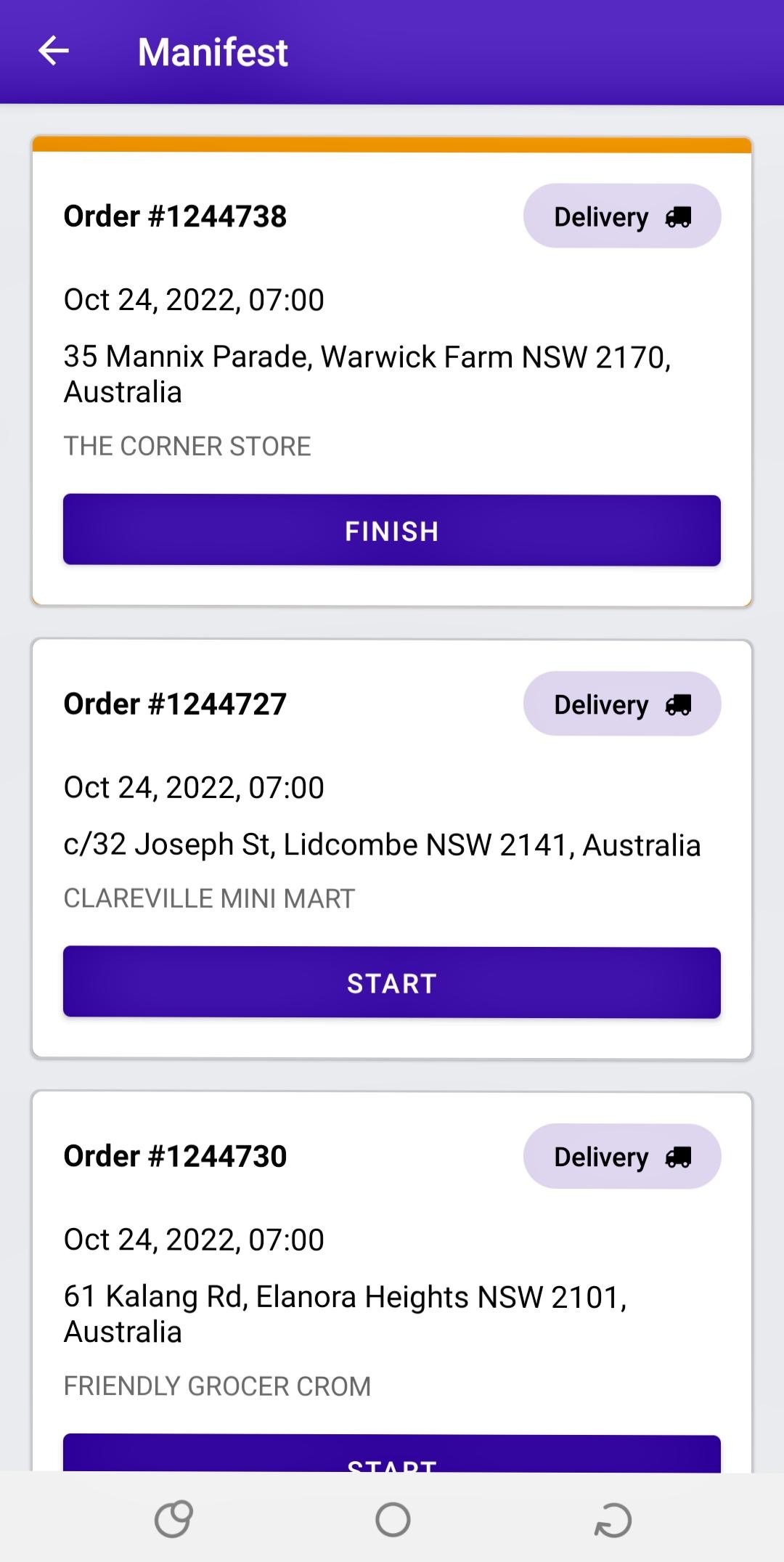Image resolution: width=784 pixels, height=1562 pixels.
Task: Tap the 35 Mannix Parade address
Action: 367,374
